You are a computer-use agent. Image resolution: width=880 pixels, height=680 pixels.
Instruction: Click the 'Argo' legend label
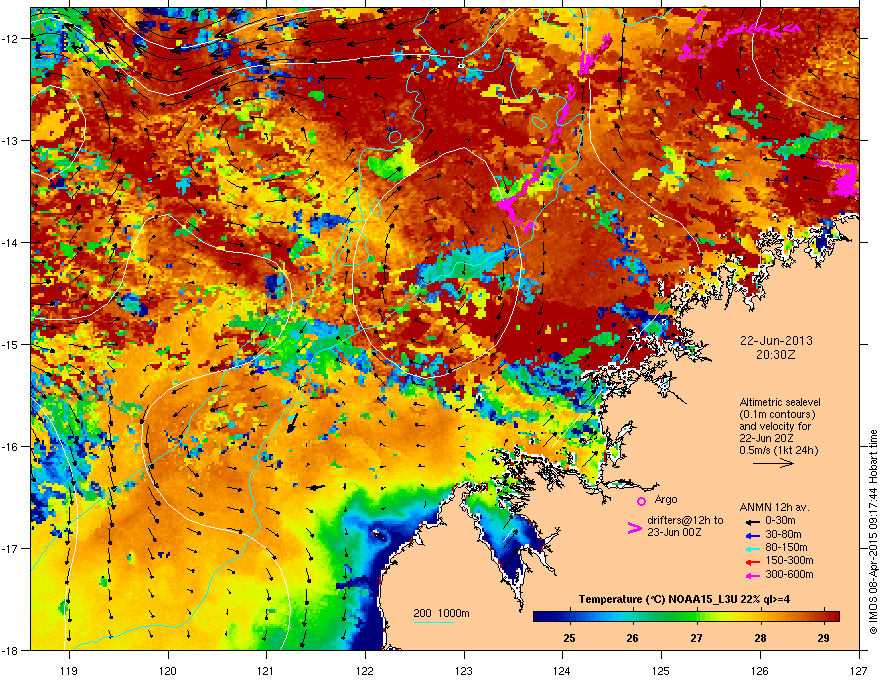[x=666, y=499]
